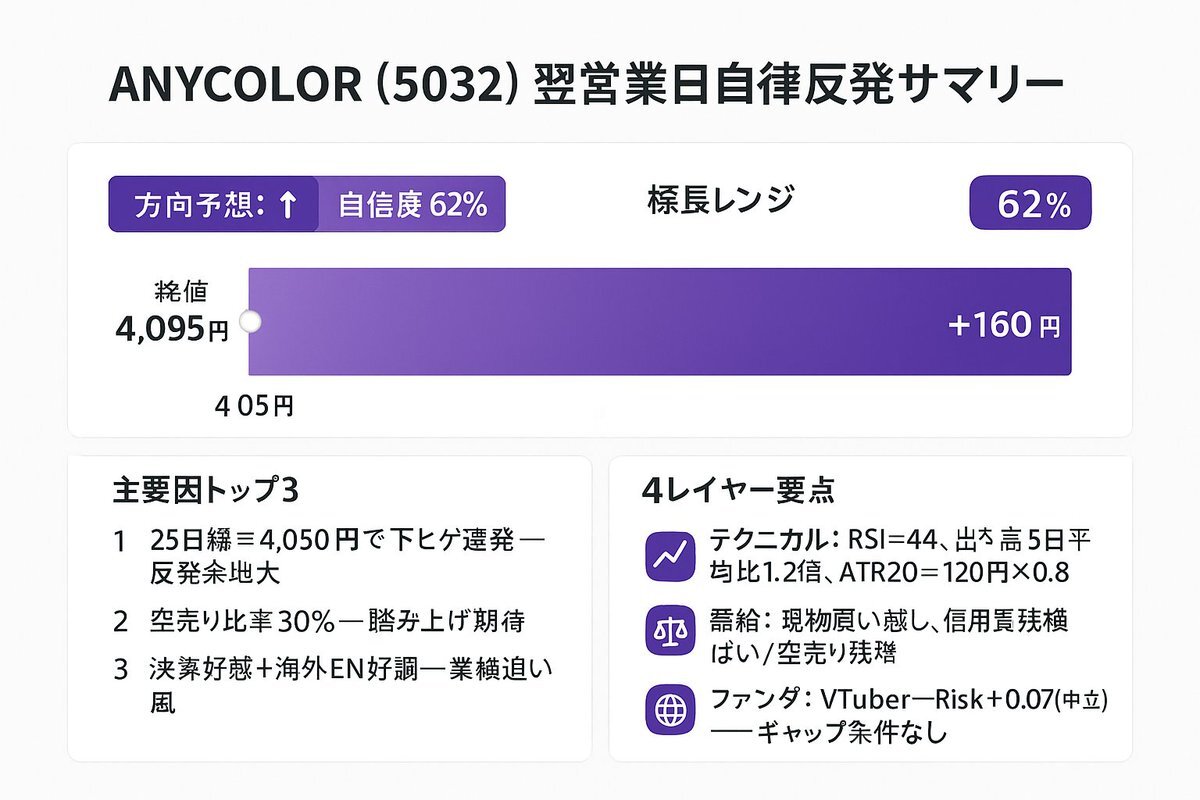Click the 主要因トップ3 heading

(206, 490)
